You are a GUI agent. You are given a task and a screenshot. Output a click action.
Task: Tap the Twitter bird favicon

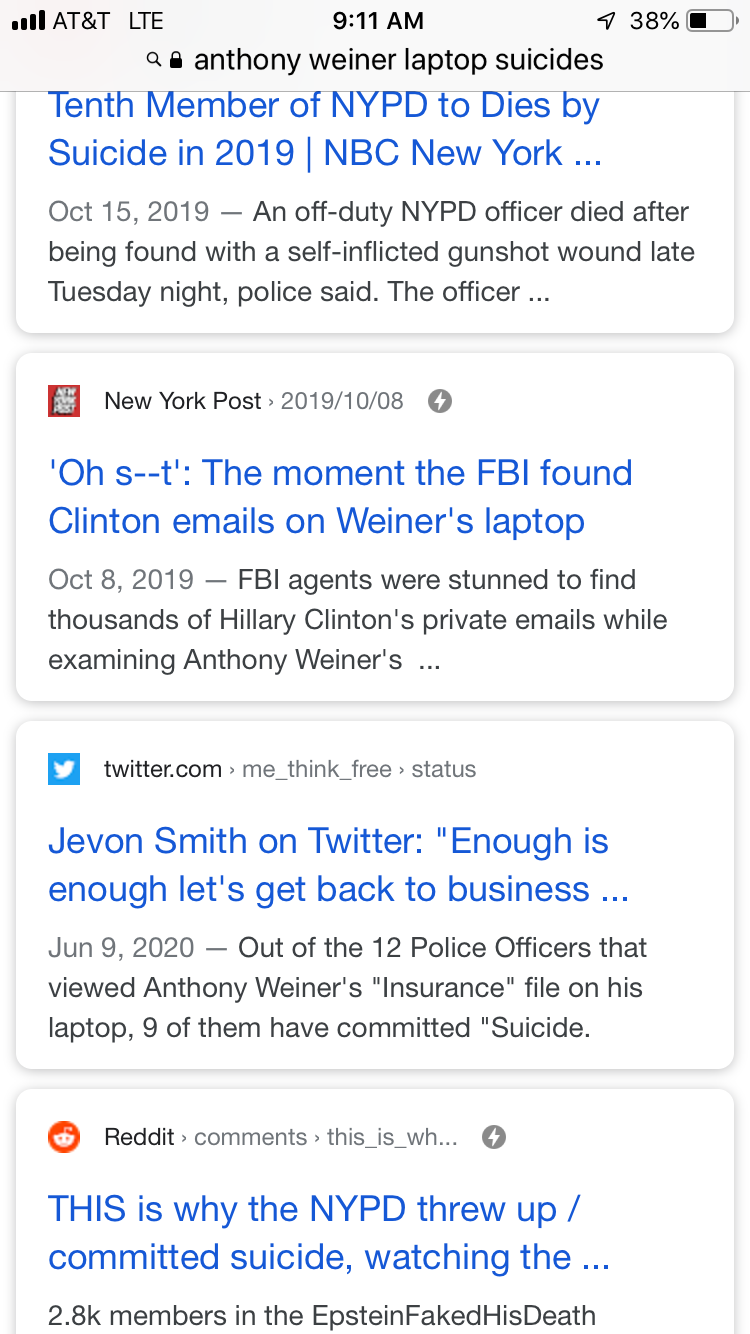tap(64, 769)
